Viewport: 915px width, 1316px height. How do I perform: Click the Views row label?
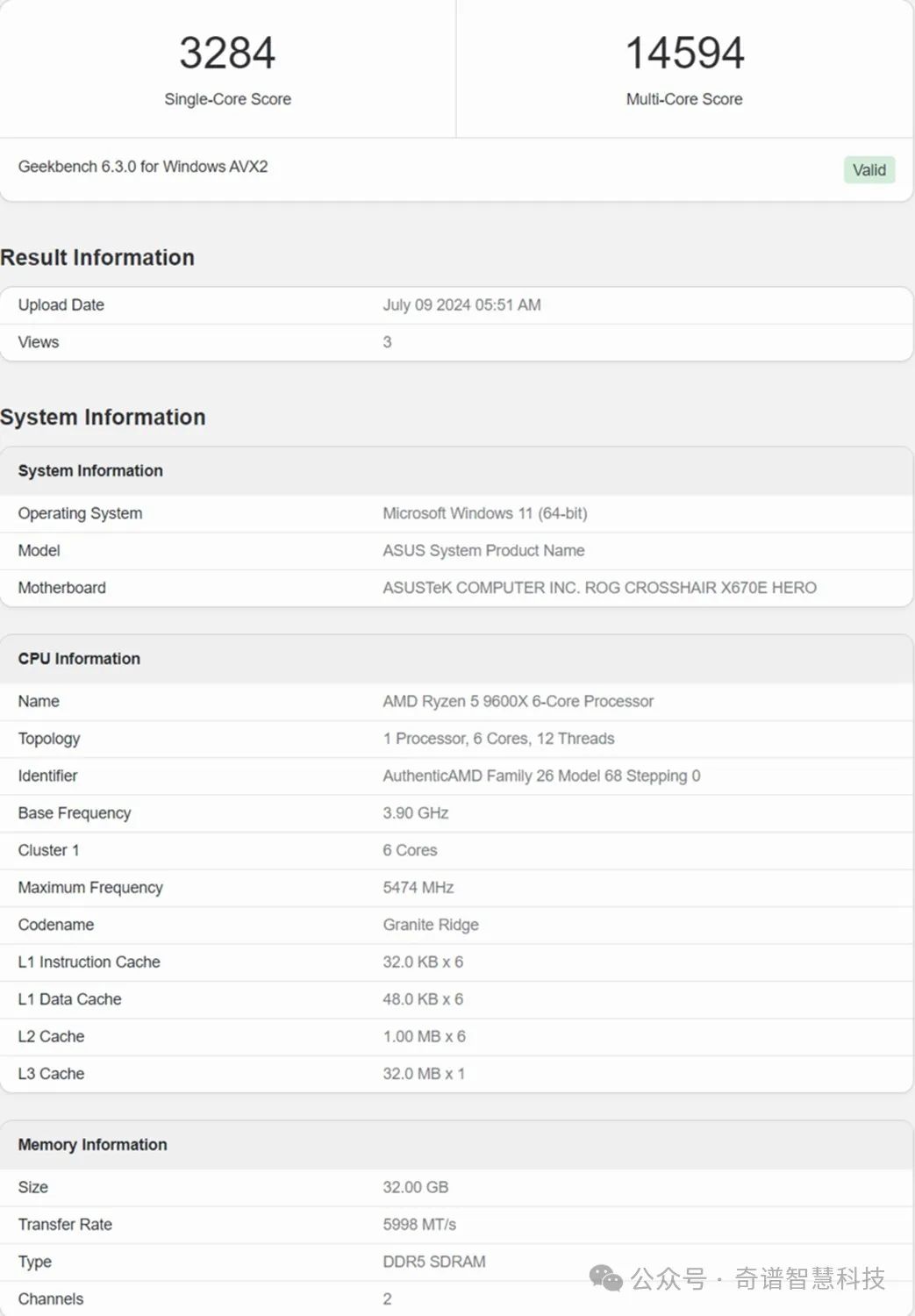[x=39, y=342]
